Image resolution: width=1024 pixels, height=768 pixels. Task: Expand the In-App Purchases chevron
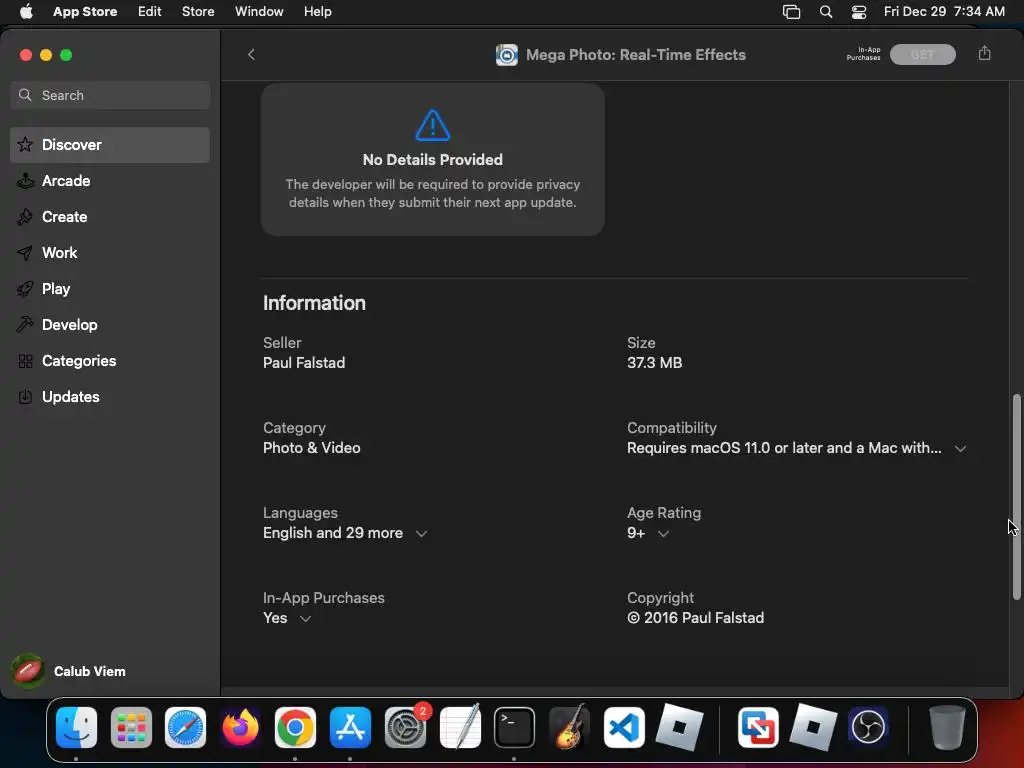pos(305,618)
